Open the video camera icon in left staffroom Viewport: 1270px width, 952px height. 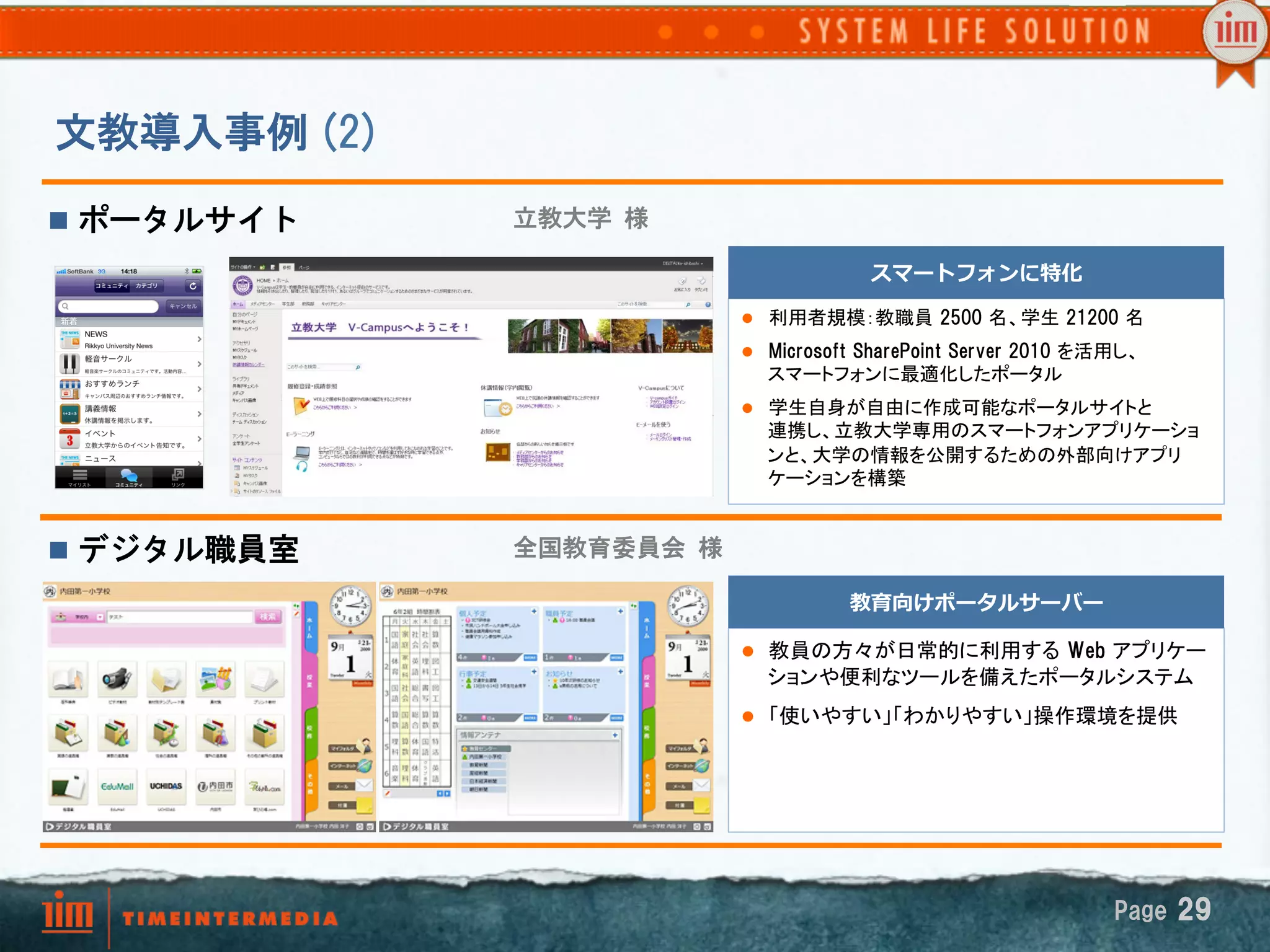[x=117, y=679]
